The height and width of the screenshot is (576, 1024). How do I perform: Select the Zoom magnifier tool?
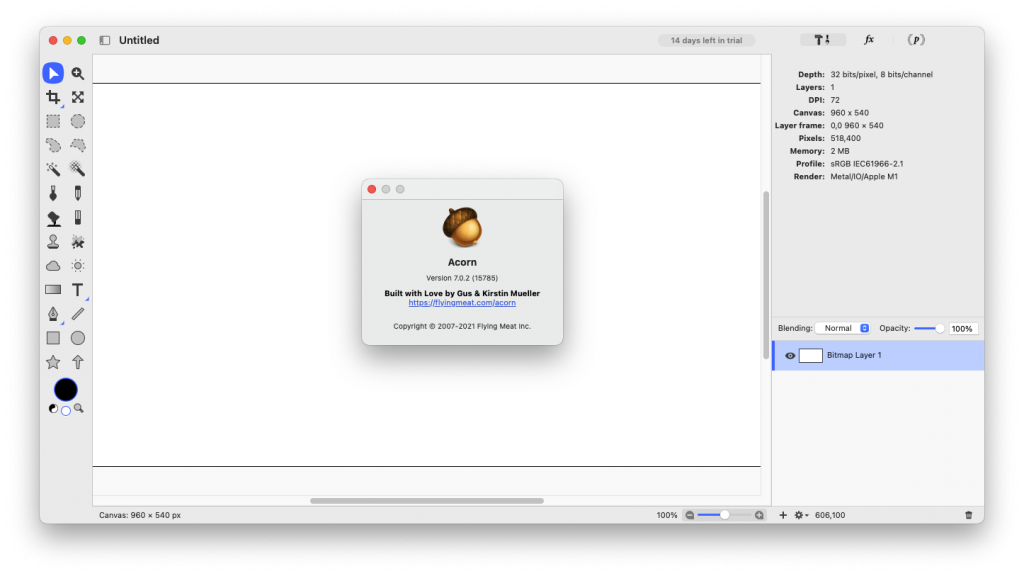pyautogui.click(x=78, y=73)
